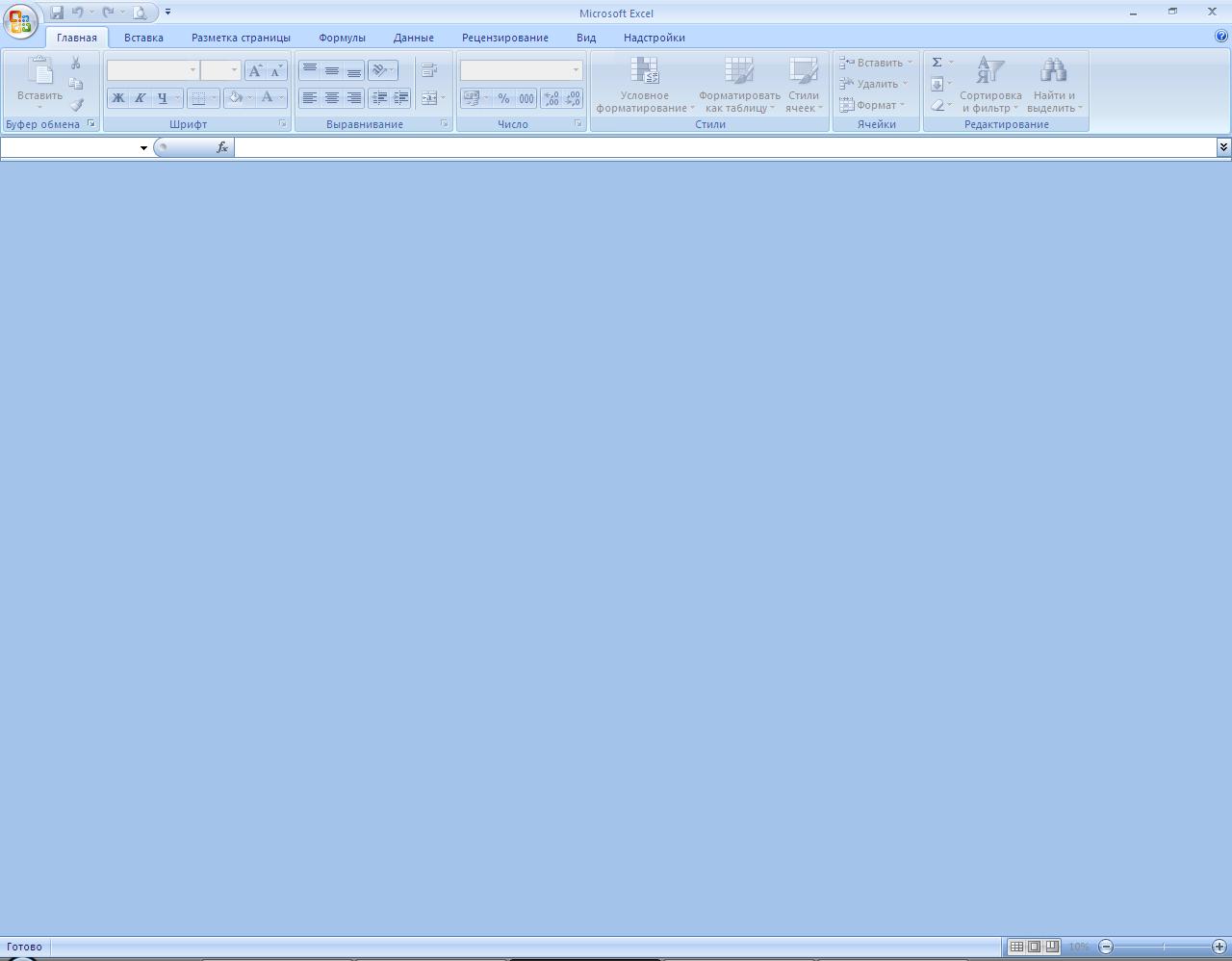
Task: Open the Найти и выделить binoculars tool
Action: [1054, 85]
